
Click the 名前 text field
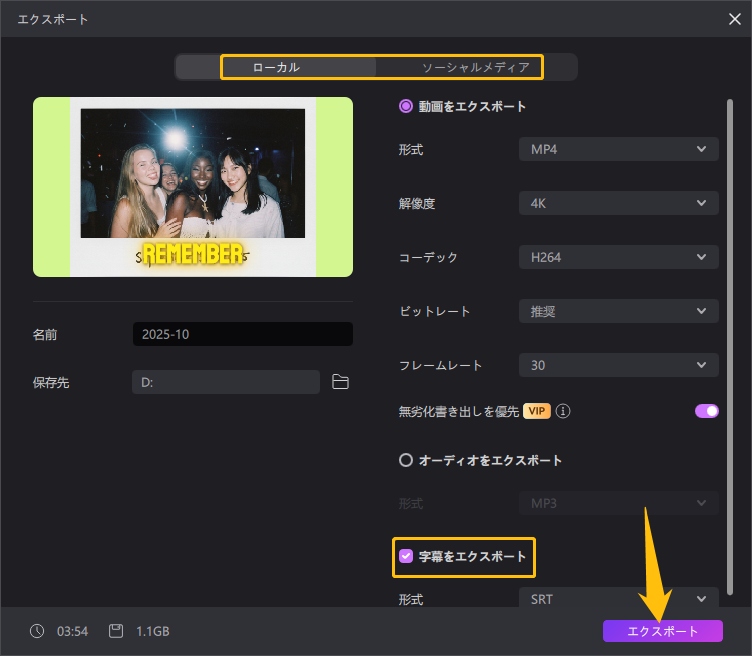[242, 334]
